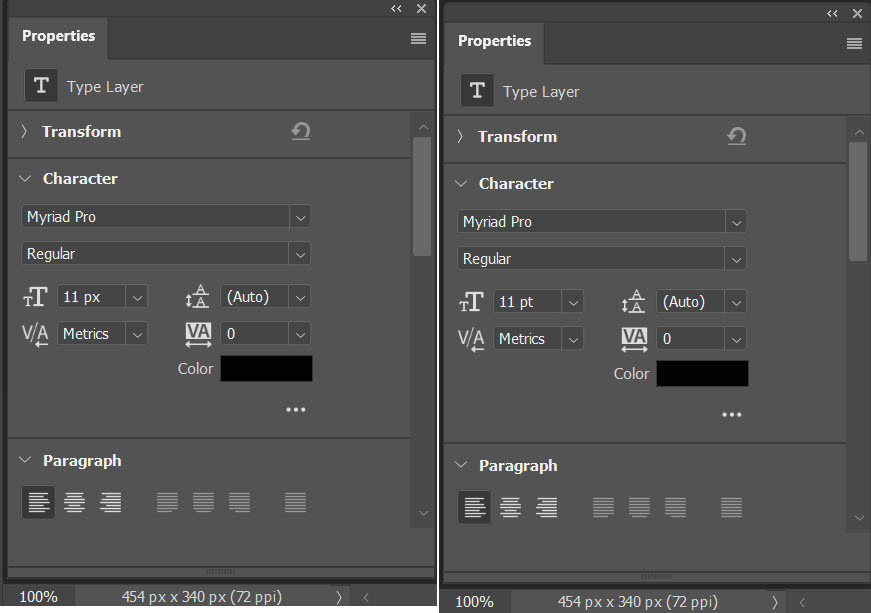Select the right align text icon
Image resolution: width=871 pixels, height=613 pixels.
pos(110,502)
